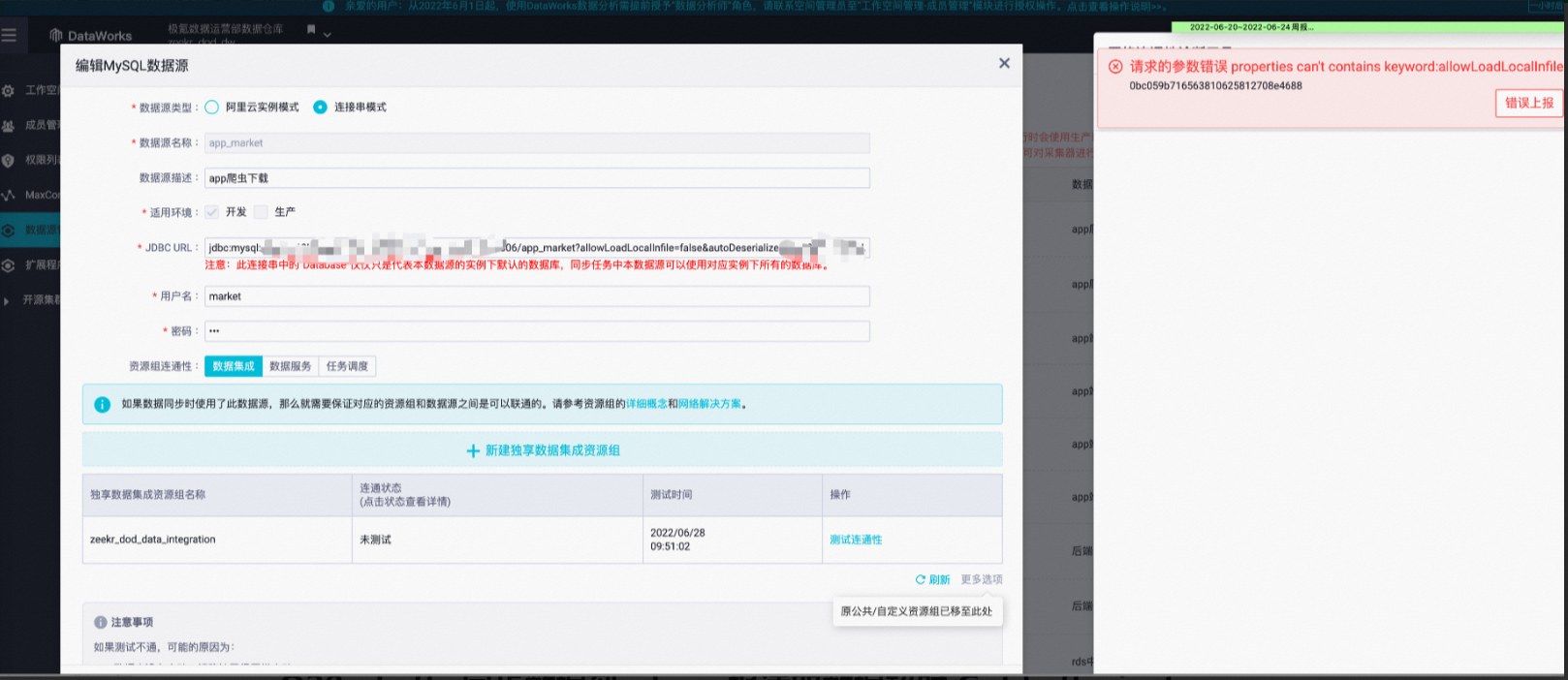Open the 详细概念 link

coord(646,404)
